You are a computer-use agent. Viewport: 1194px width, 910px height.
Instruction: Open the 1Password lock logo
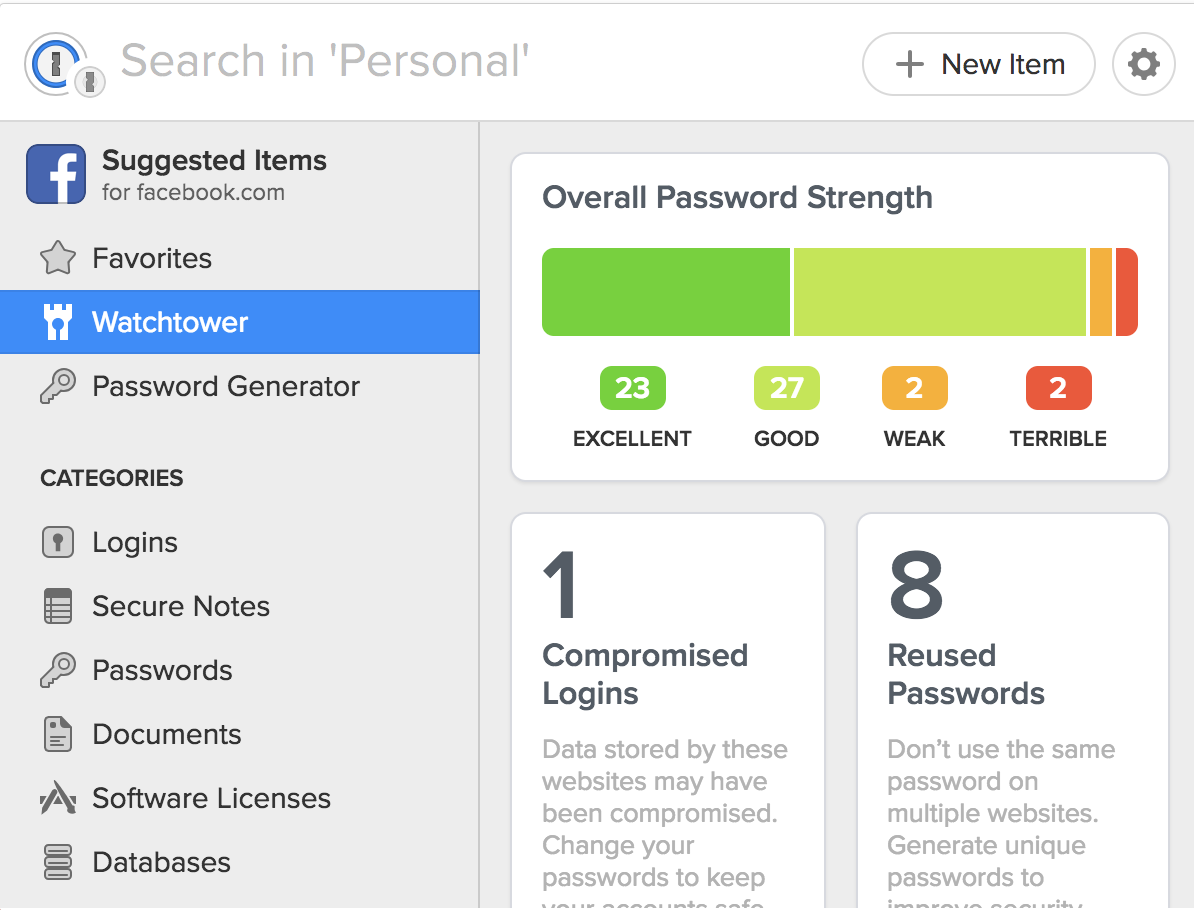[59, 62]
